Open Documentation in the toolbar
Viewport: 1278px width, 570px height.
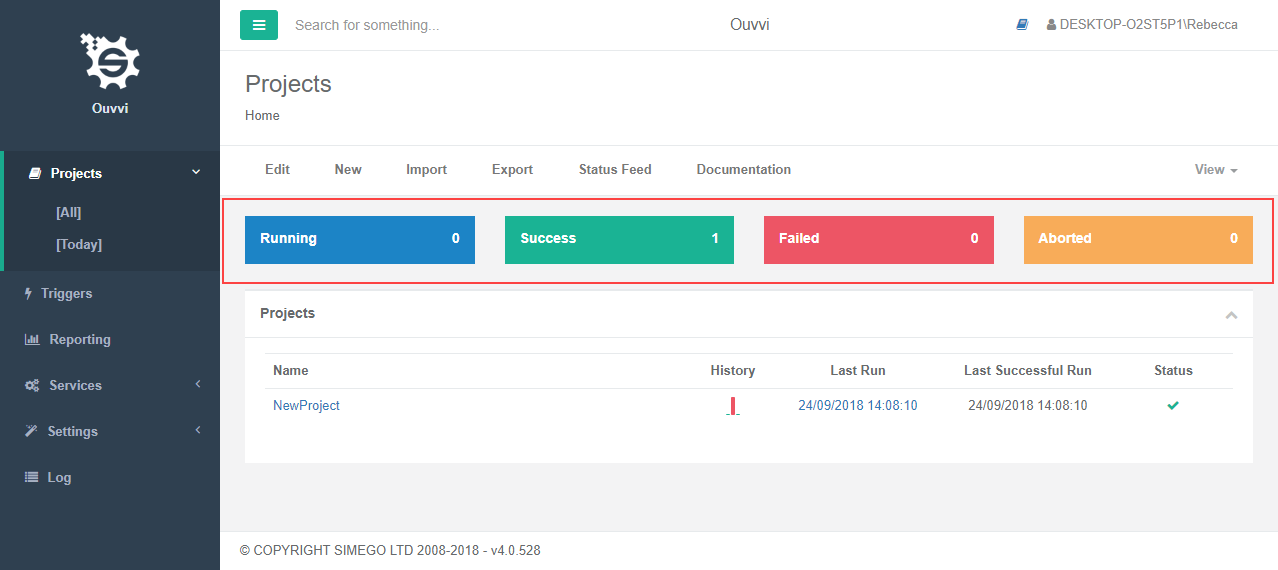pos(744,170)
